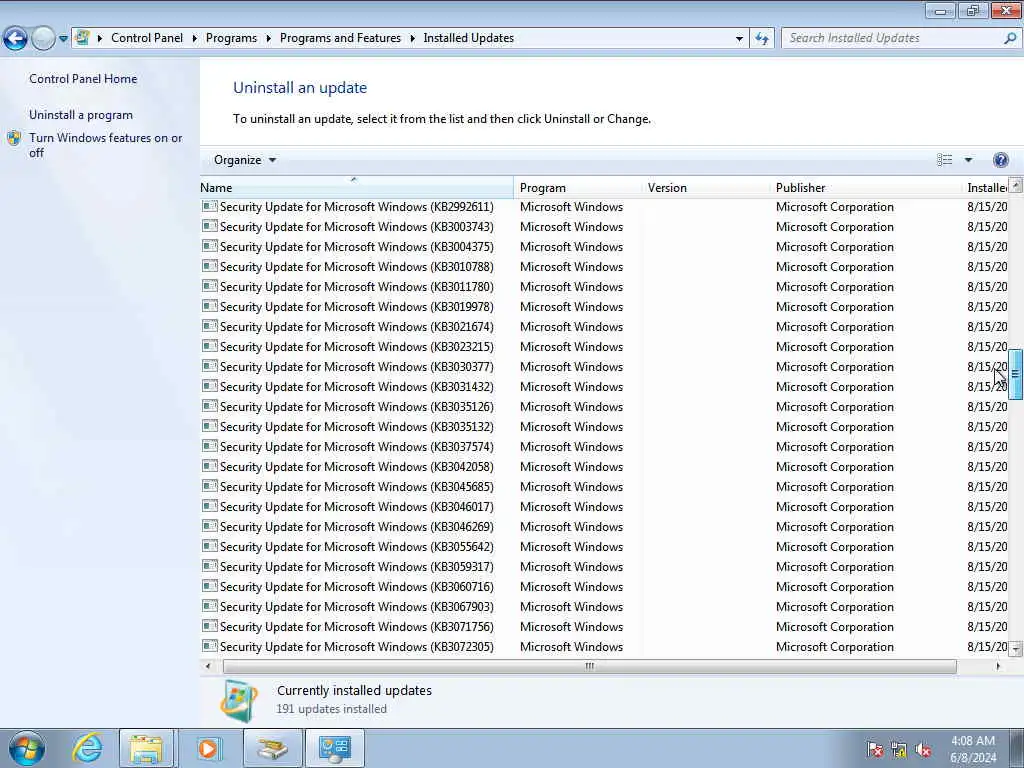1024x768 pixels.
Task: Click icon of update KB3023215
Action: pos(210,346)
